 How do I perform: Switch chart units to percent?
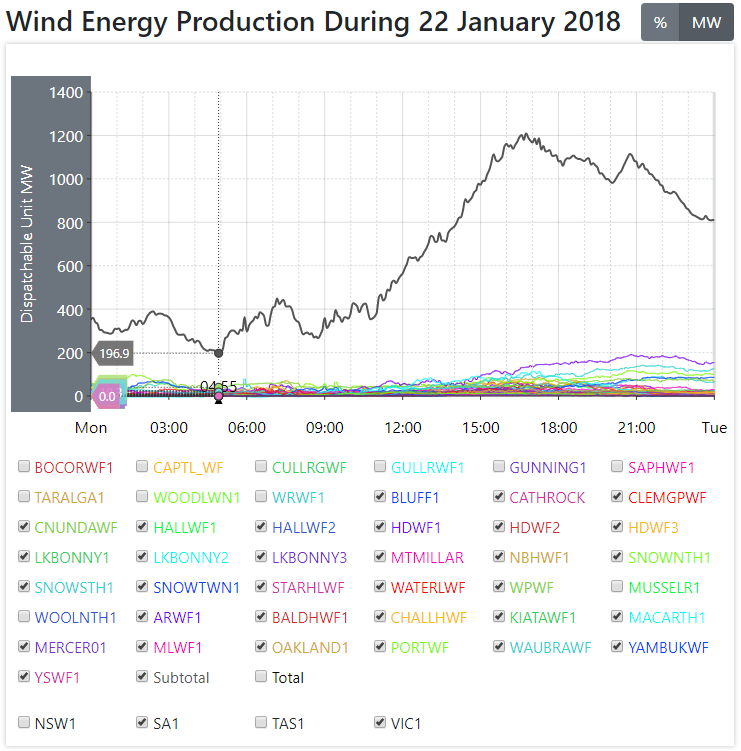pyautogui.click(x=660, y=23)
